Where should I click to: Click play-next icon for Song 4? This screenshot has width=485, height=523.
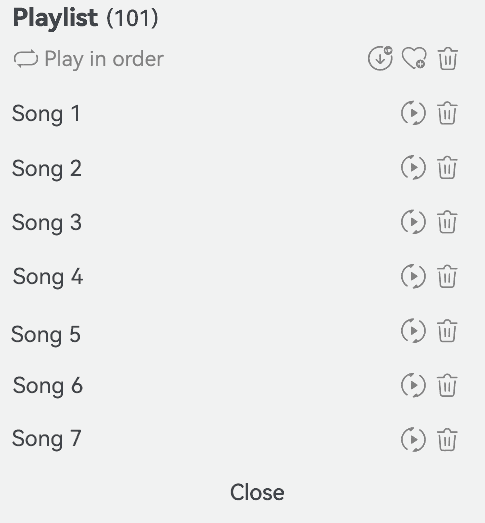coord(413,276)
